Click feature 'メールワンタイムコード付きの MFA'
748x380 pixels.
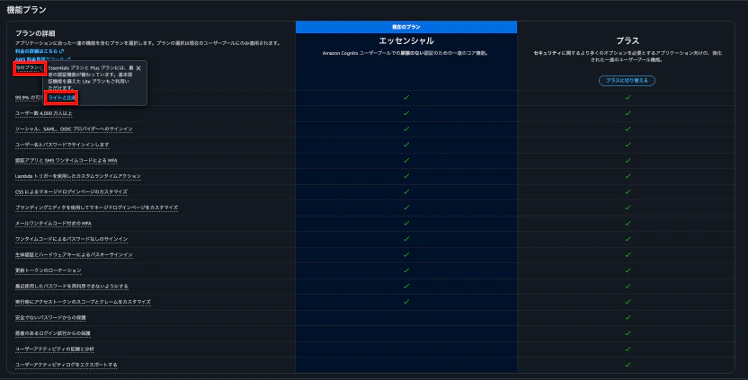53,224
